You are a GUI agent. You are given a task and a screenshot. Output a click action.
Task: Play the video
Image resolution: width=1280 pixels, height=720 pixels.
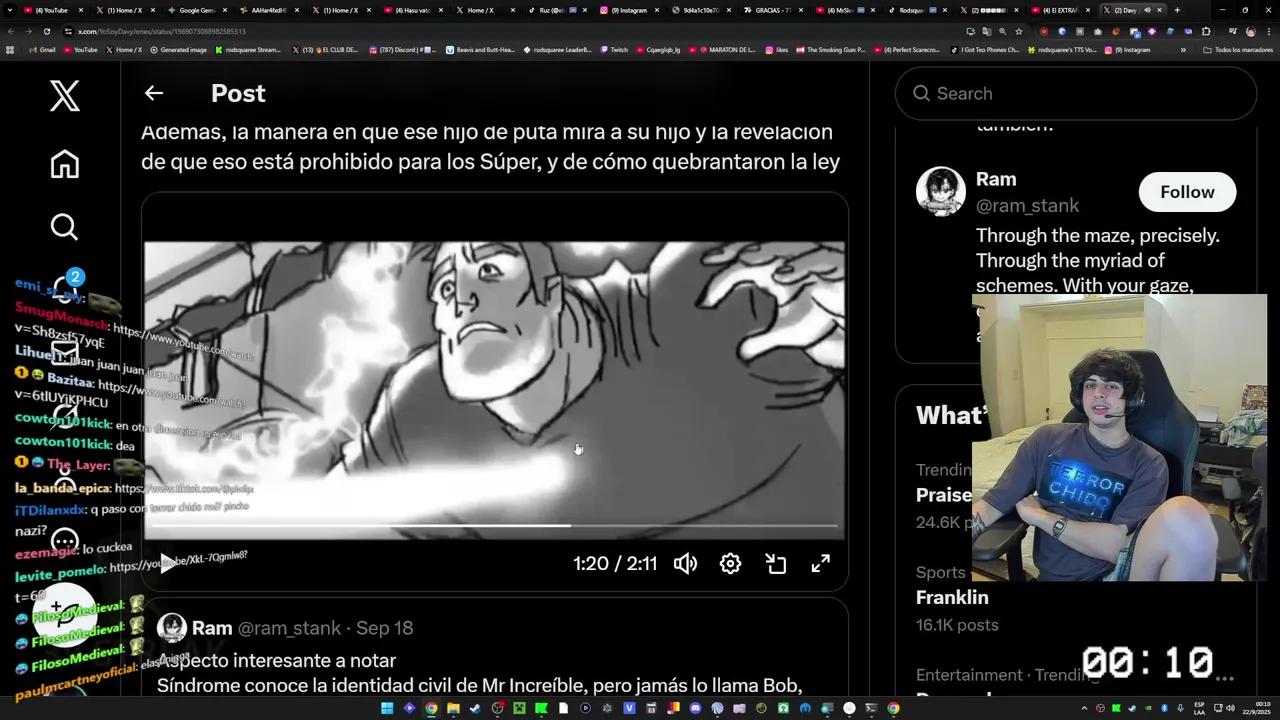[168, 564]
